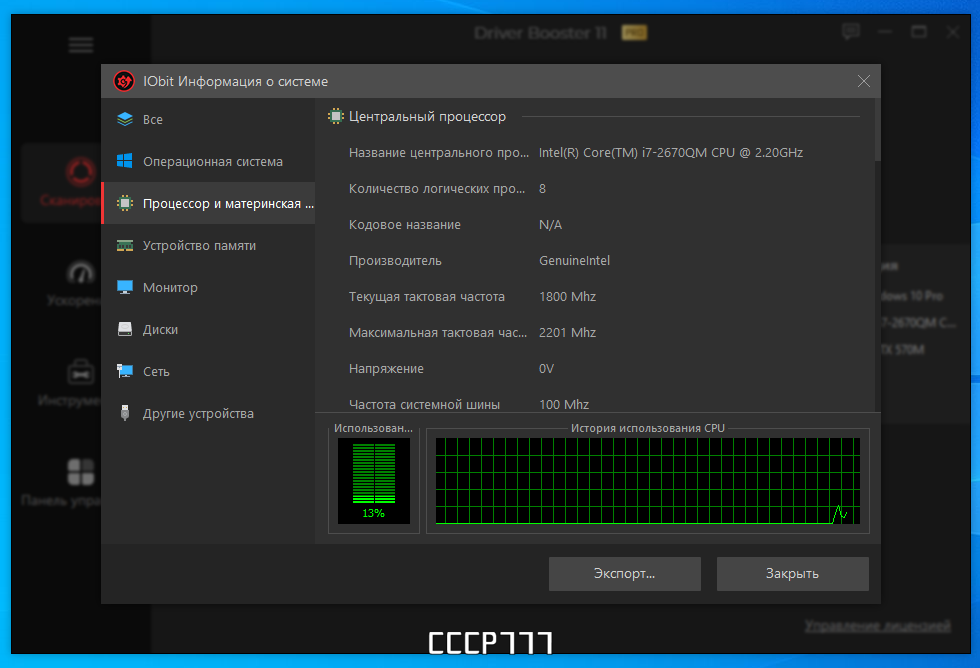Click the disk drive icon
This screenshot has width=980, height=668.
point(125,329)
